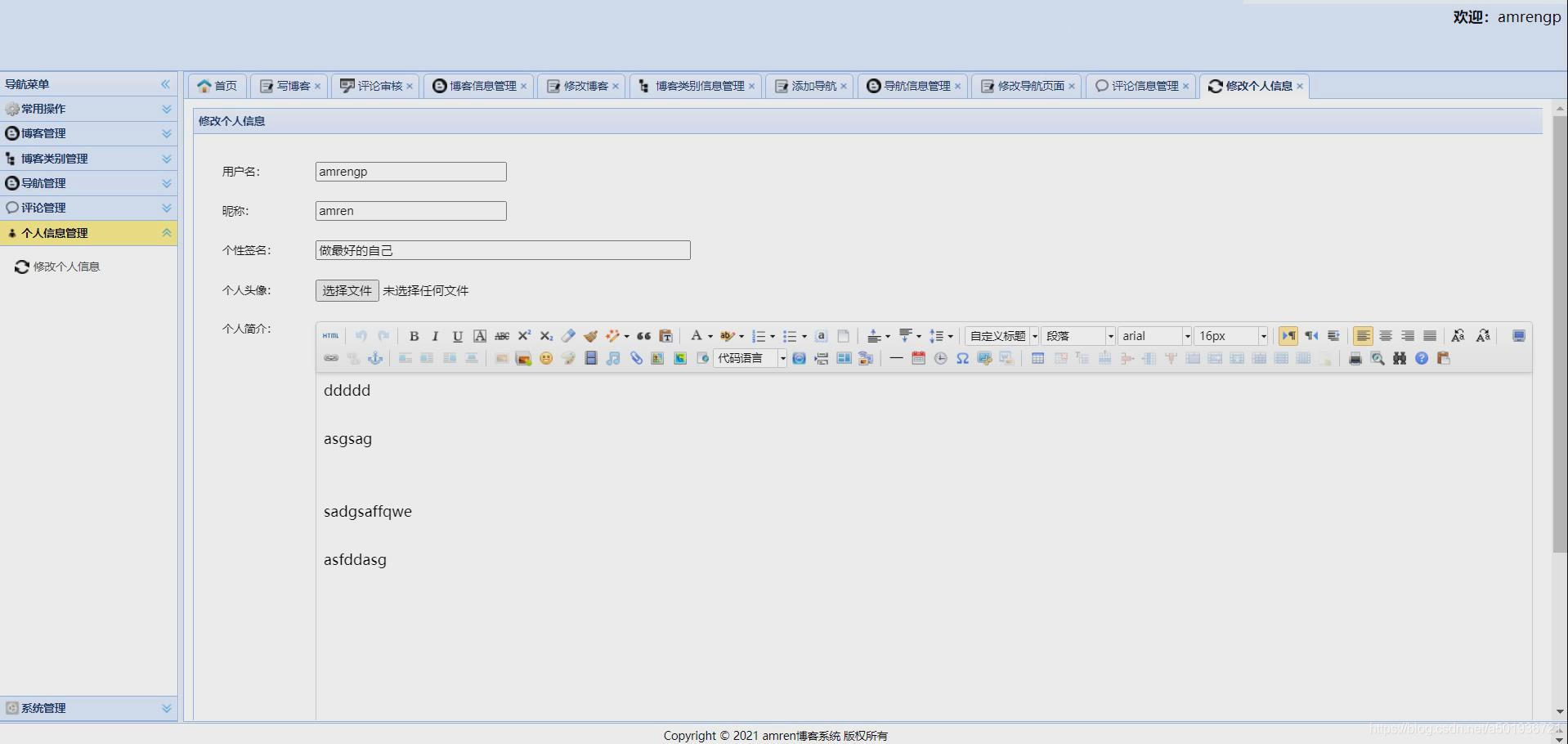Open editor help question icon
Screen dimensions: 1568x744
(1422, 358)
